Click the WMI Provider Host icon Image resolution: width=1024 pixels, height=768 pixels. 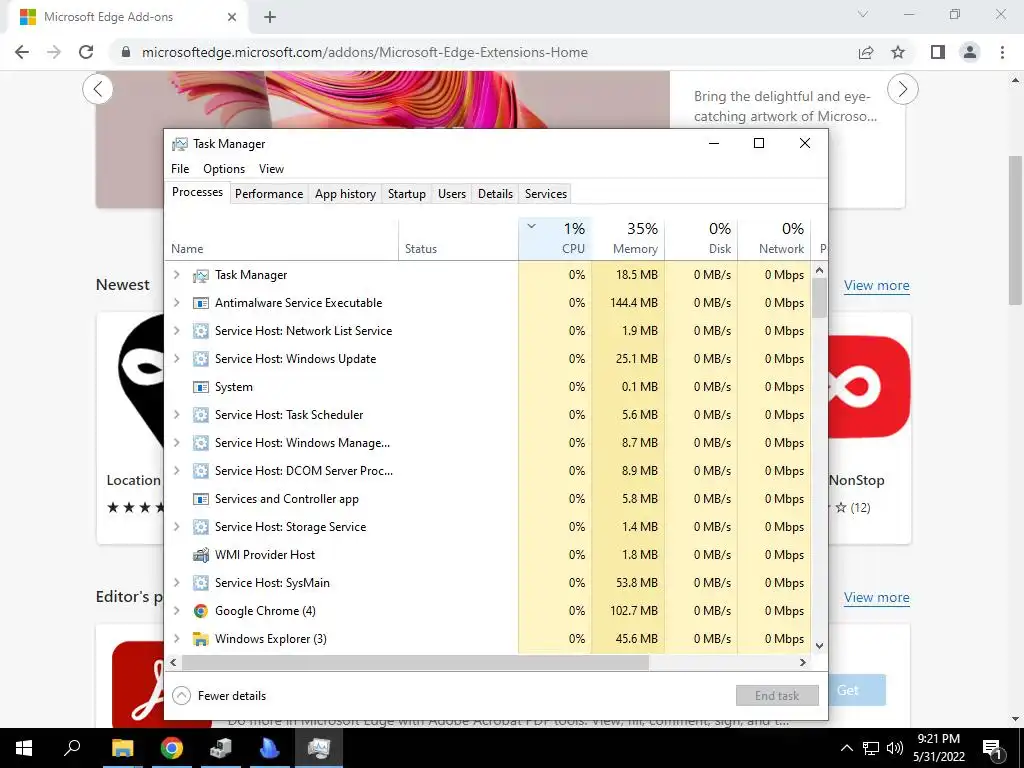coord(200,555)
